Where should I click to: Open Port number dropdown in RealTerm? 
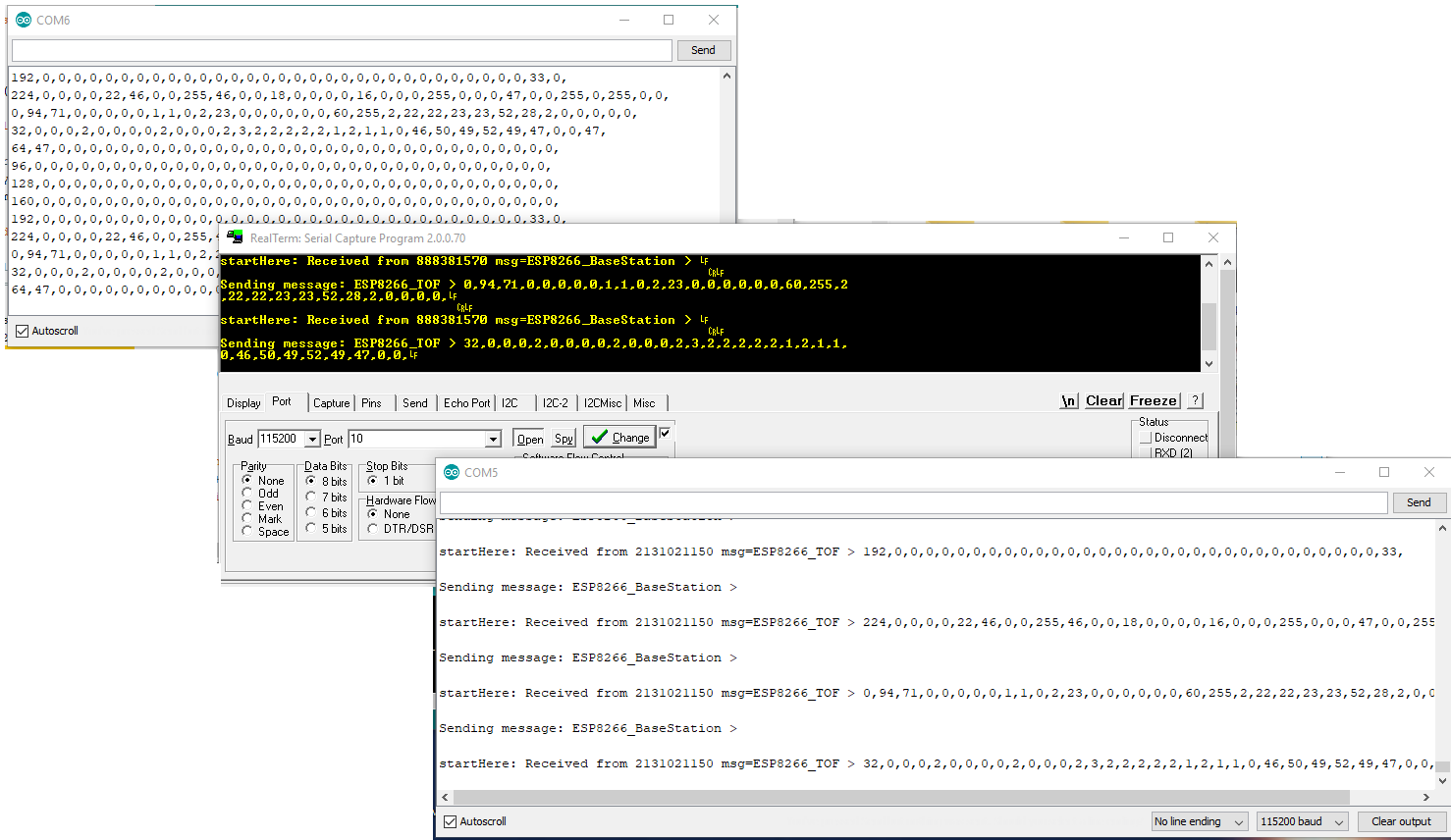(493, 439)
